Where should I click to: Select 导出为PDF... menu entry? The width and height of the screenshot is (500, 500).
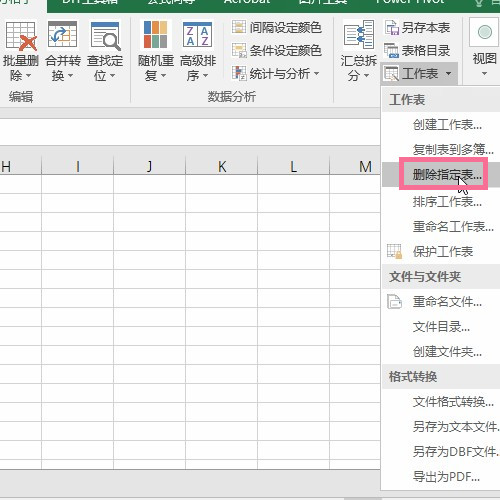(x=440, y=477)
